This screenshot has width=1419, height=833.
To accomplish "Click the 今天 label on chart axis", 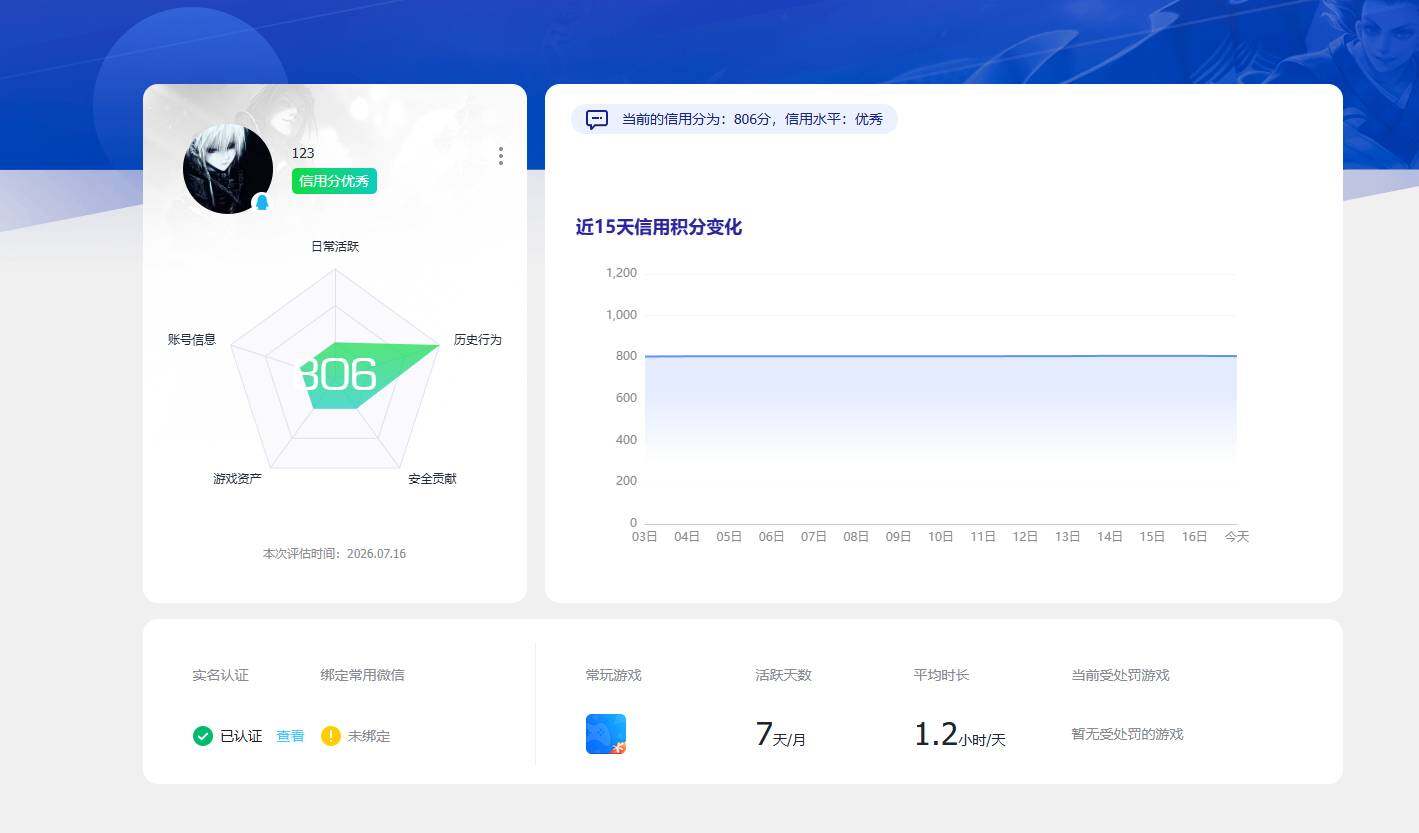I will [x=1237, y=537].
